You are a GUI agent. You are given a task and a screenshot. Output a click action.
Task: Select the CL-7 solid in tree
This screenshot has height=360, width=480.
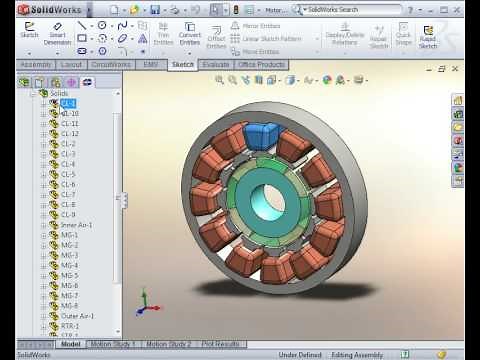[68, 195]
